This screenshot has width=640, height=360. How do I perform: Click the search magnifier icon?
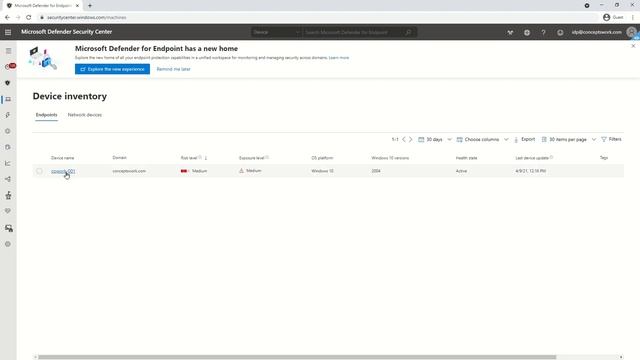coord(408,32)
